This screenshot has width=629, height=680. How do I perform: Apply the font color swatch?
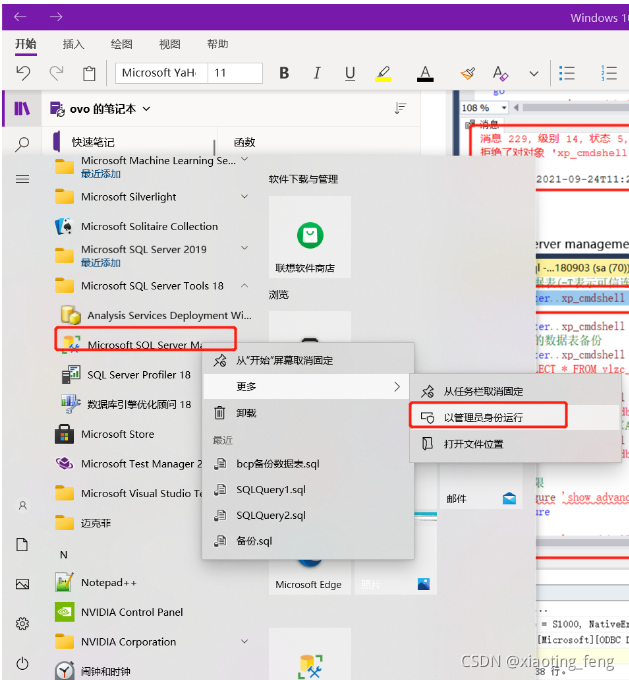(x=425, y=73)
